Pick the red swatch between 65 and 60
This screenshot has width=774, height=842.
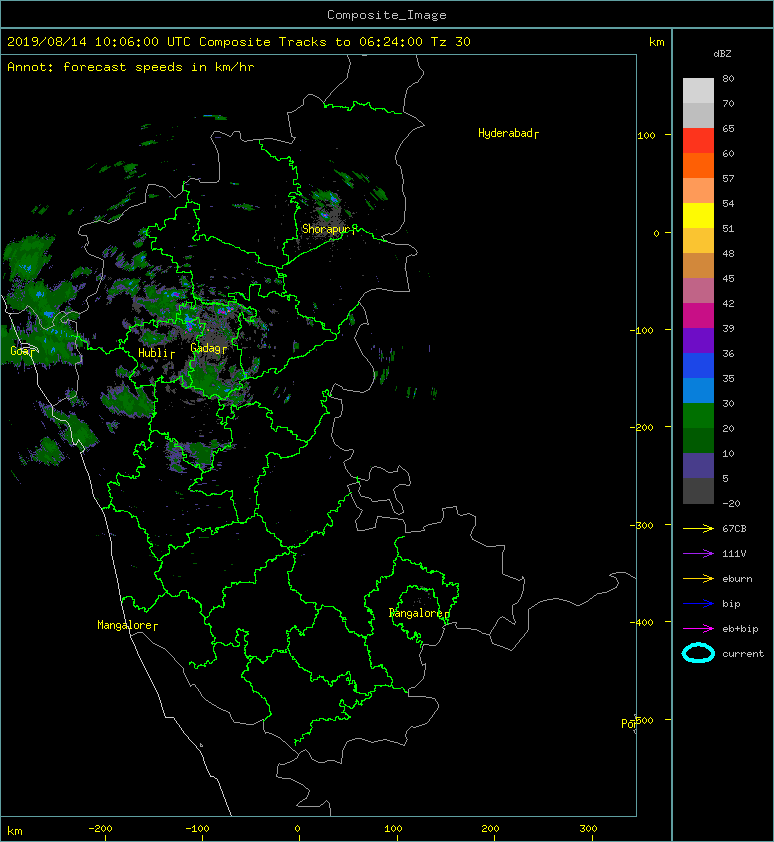click(698, 141)
